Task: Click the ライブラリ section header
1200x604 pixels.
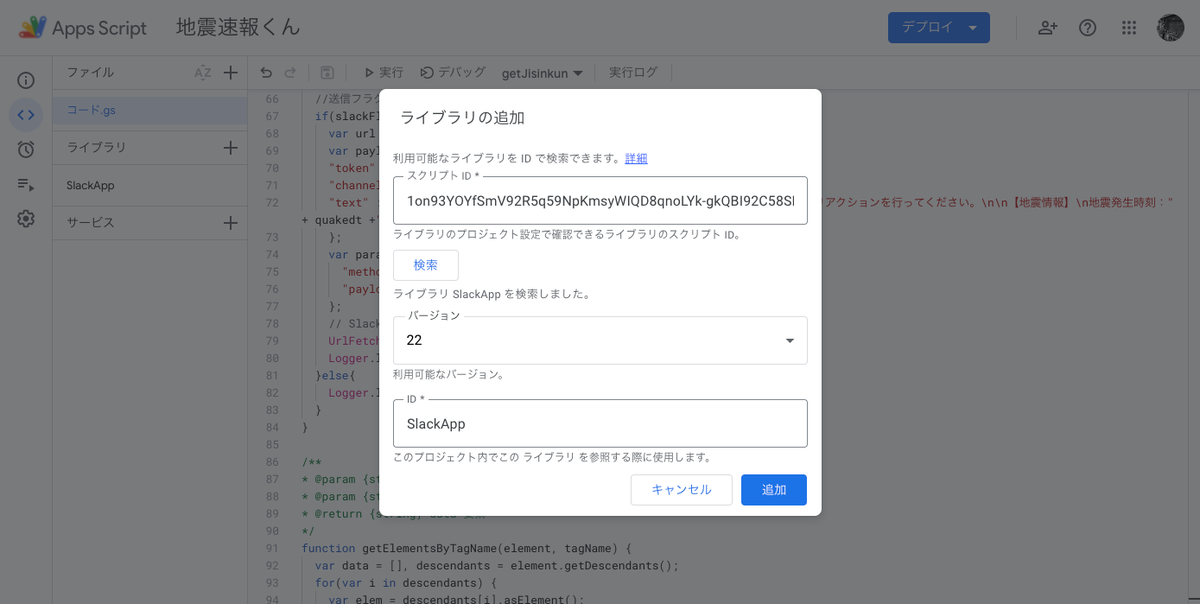Action: [x=96, y=147]
